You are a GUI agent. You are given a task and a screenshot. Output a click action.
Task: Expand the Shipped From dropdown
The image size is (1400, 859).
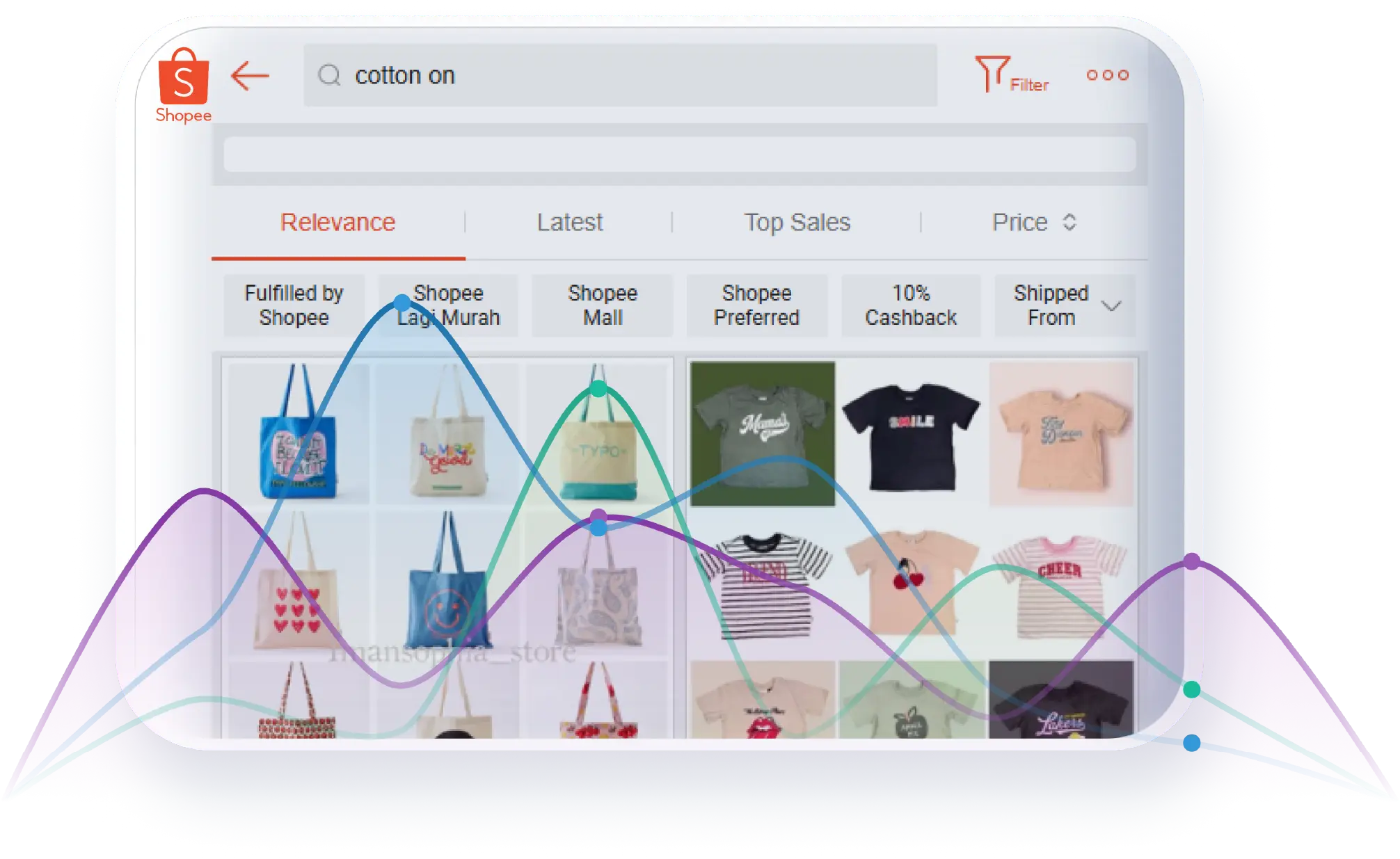(x=1051, y=305)
